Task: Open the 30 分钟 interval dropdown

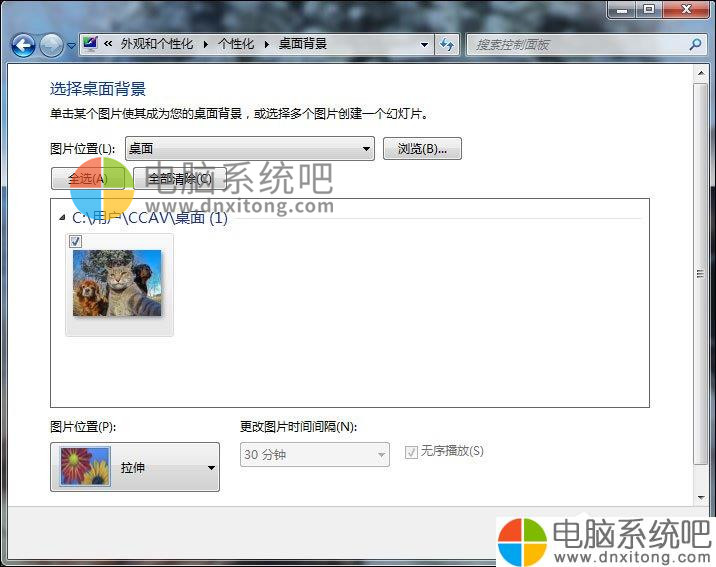Action: (x=315, y=455)
